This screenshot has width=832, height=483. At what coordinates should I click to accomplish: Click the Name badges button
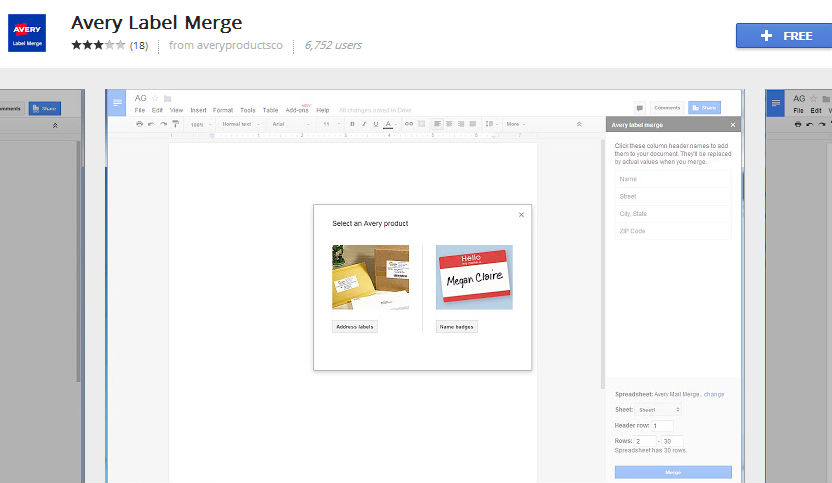(x=456, y=327)
